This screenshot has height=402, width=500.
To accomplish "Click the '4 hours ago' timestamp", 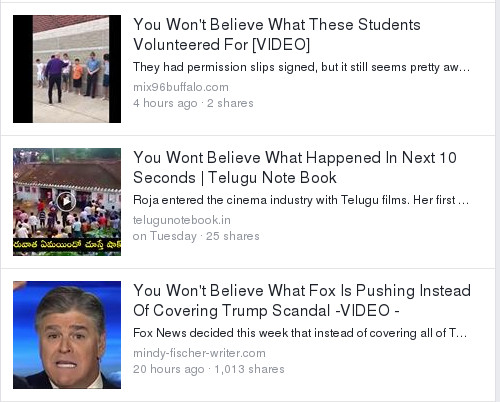I will 165,103.
